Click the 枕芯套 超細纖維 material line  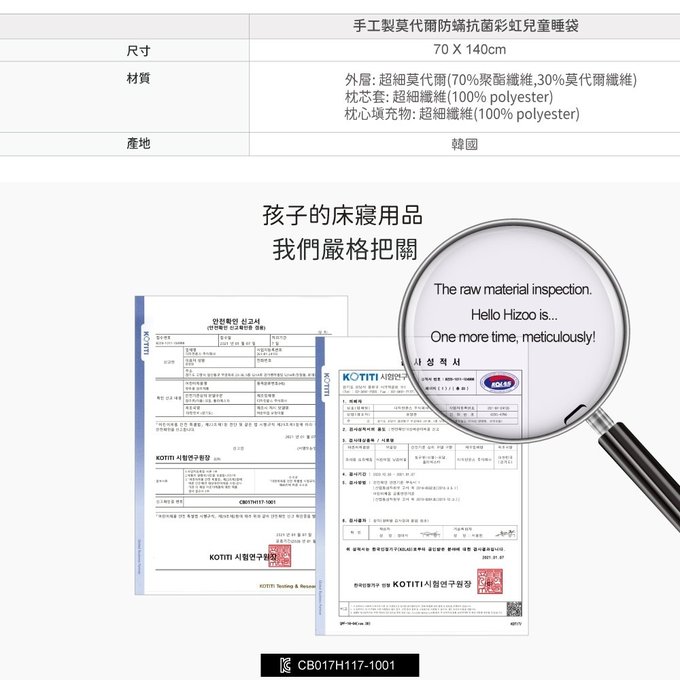[449, 97]
